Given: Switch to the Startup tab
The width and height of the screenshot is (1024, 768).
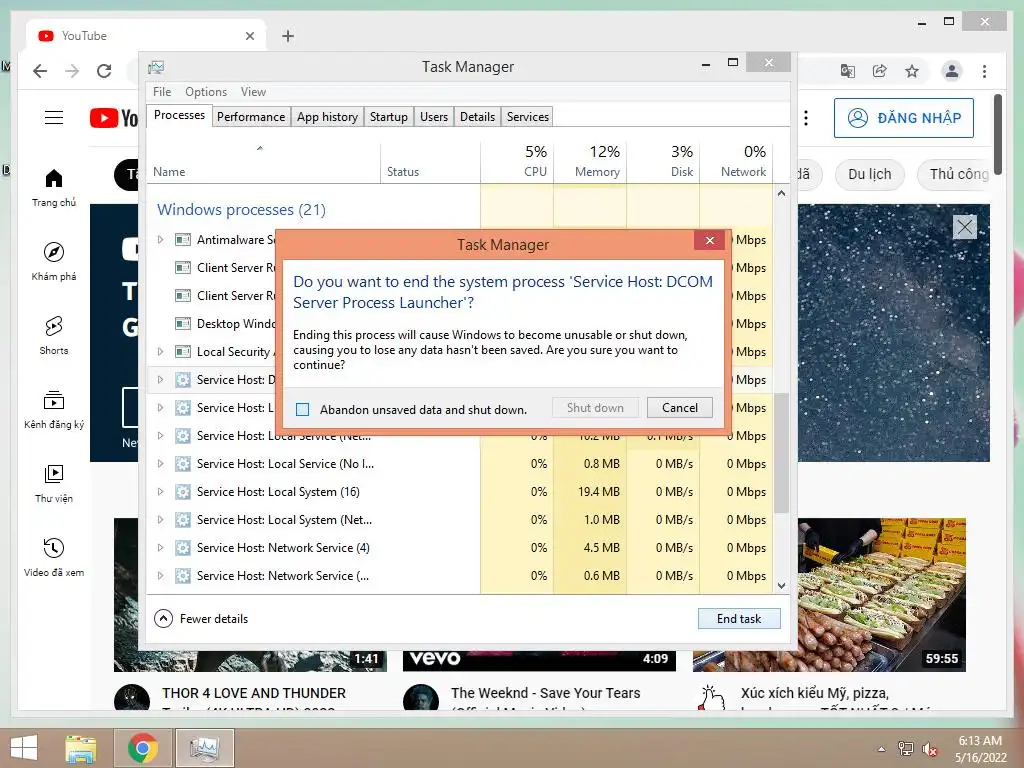Looking at the screenshot, I should tap(389, 117).
